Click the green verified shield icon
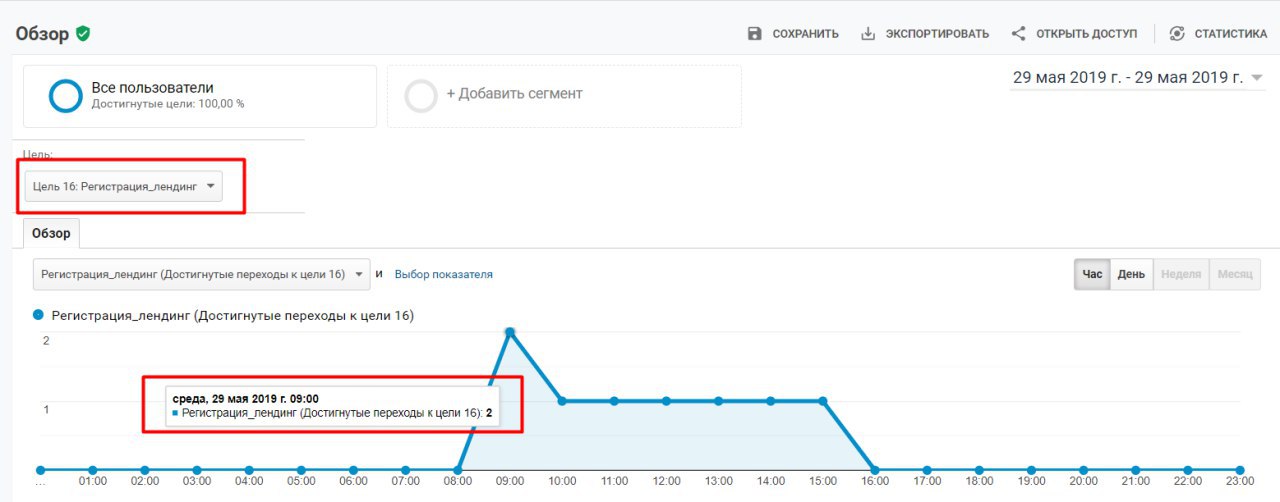 point(83,34)
